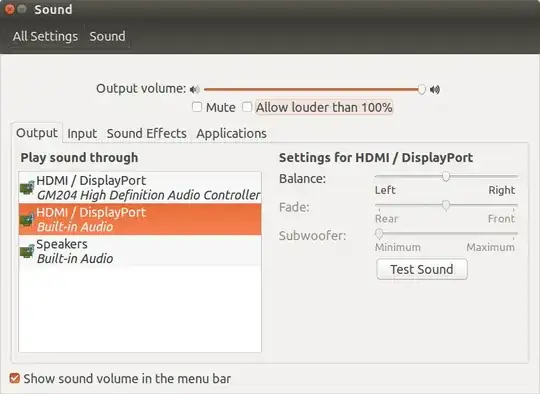The width and height of the screenshot is (540, 394).
Task: Click the Subwoofer slider handle
Action: [379, 234]
